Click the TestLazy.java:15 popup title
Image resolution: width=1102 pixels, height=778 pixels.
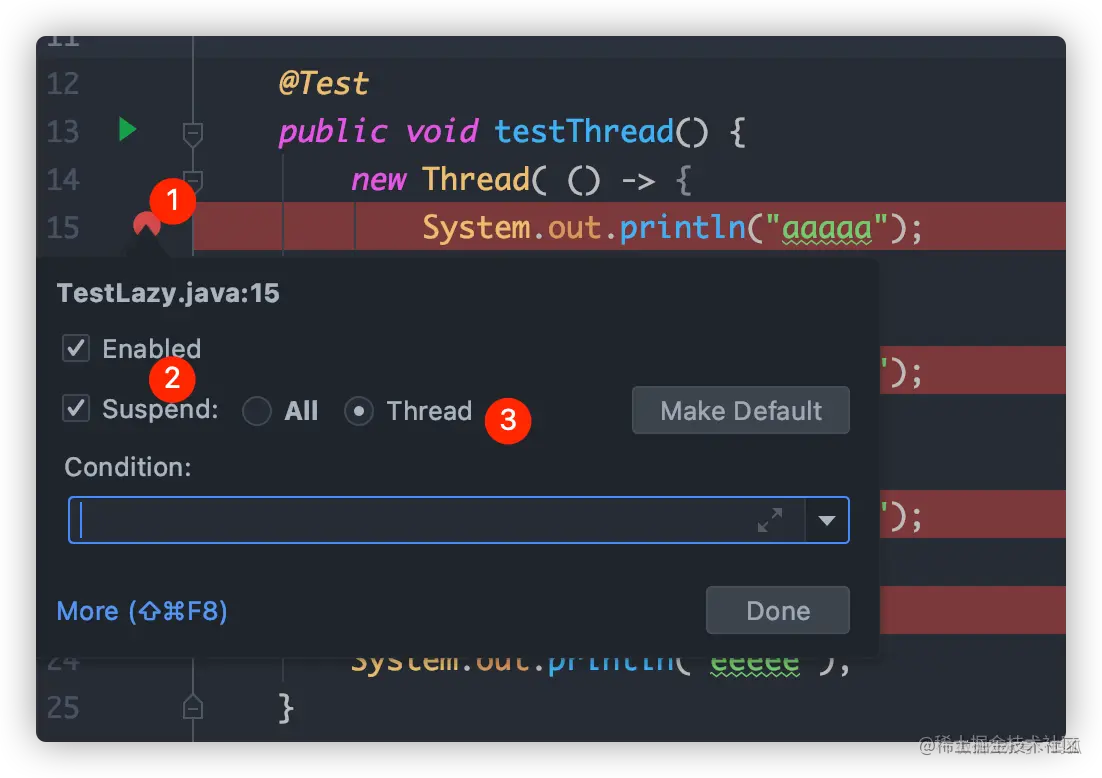[x=168, y=293]
